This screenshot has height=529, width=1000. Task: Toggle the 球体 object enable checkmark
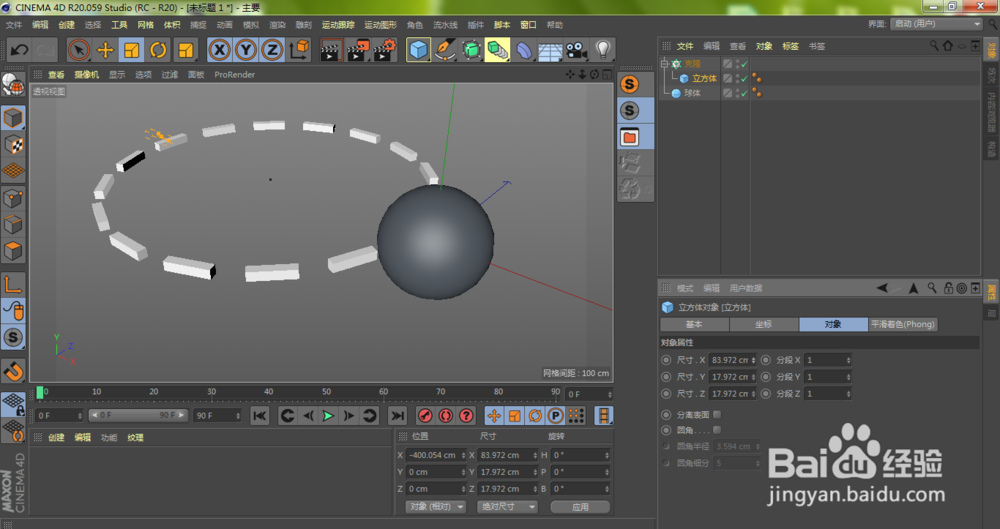pyautogui.click(x=744, y=93)
